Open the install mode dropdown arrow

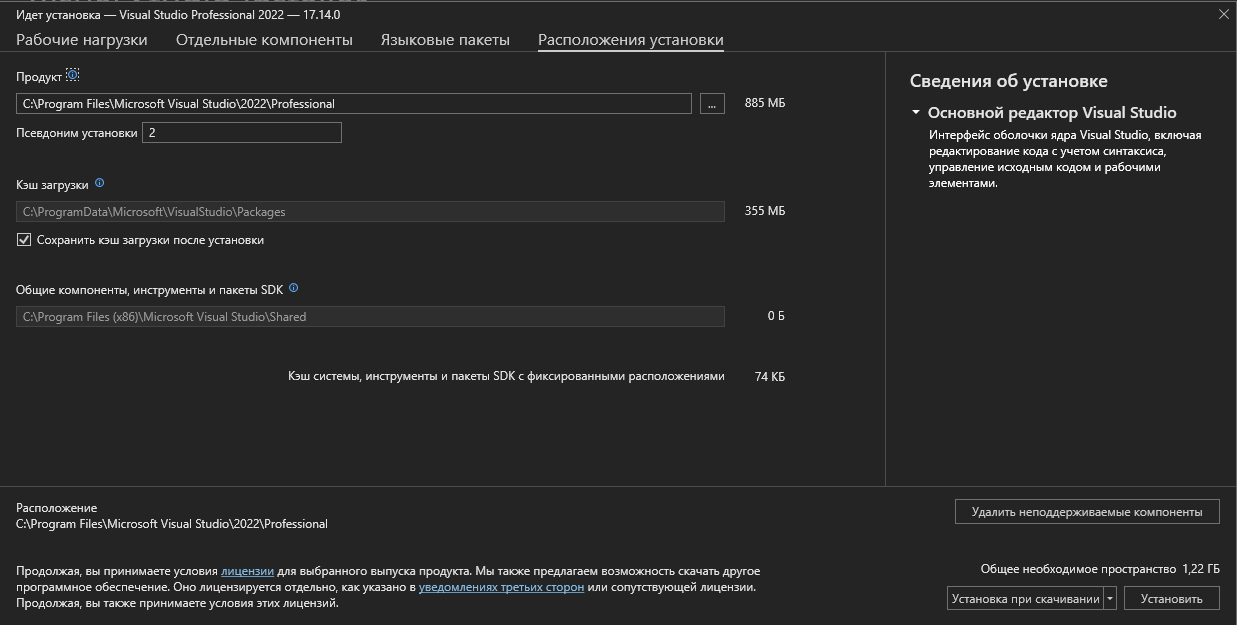tap(1110, 599)
